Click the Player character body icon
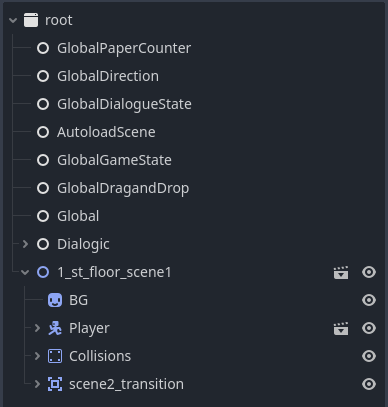The image size is (388, 407). tap(55, 328)
